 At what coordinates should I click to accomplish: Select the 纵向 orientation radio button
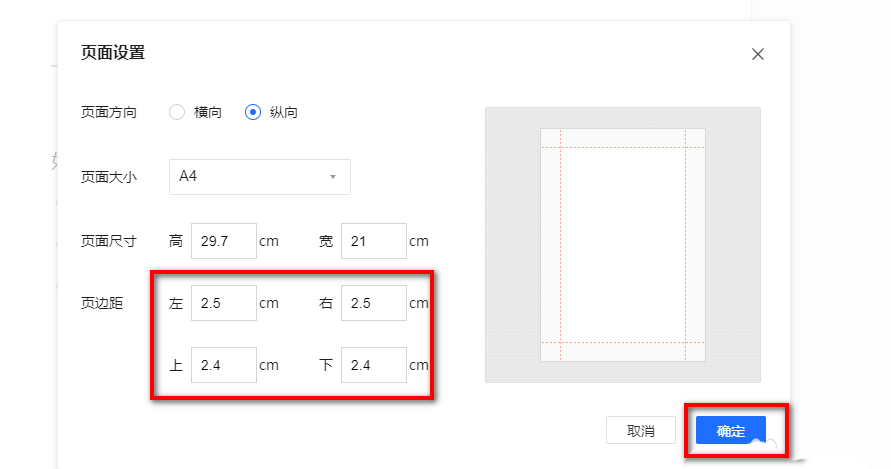pos(253,112)
